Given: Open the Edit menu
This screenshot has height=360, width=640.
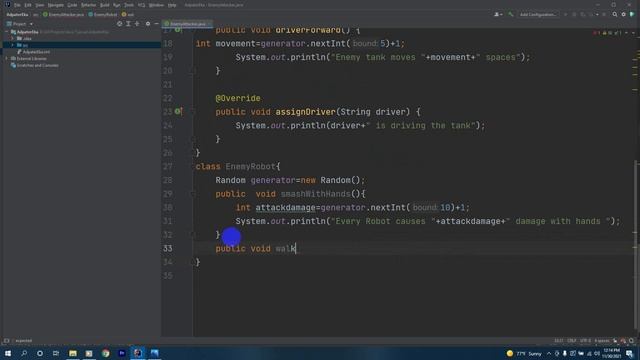Looking at the screenshot, I should coord(28,5).
